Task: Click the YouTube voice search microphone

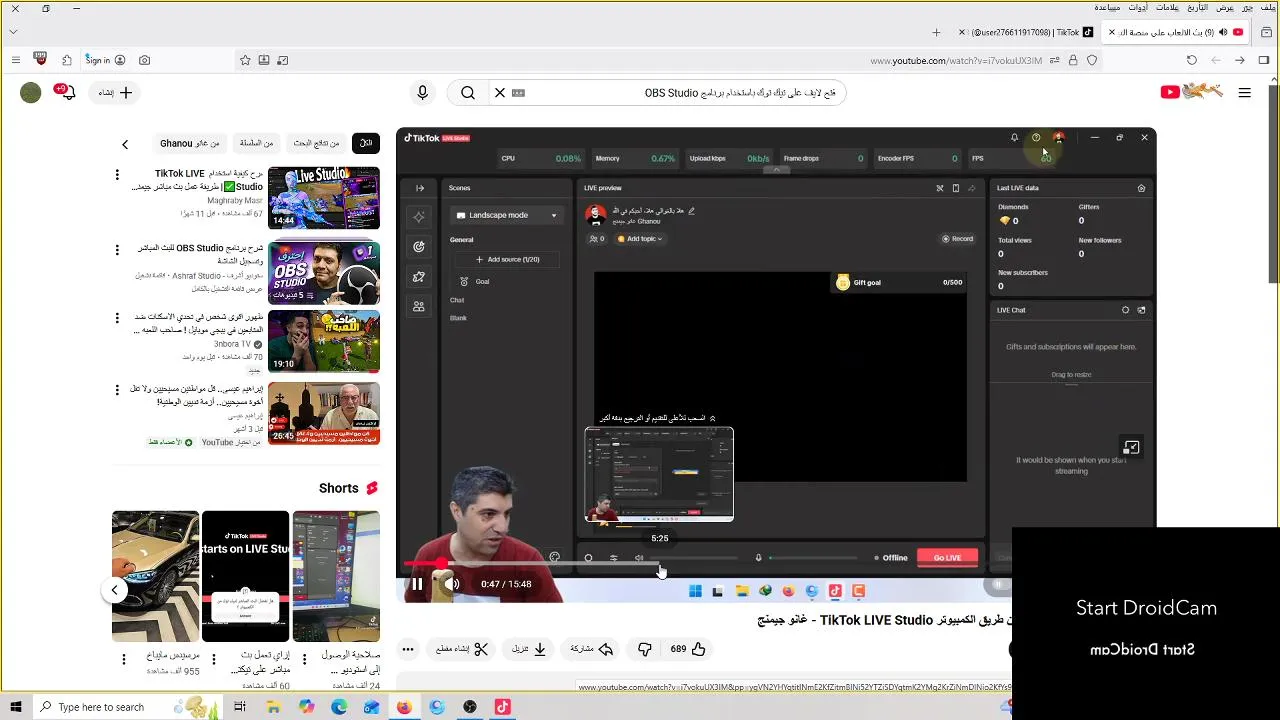Action: (x=422, y=93)
